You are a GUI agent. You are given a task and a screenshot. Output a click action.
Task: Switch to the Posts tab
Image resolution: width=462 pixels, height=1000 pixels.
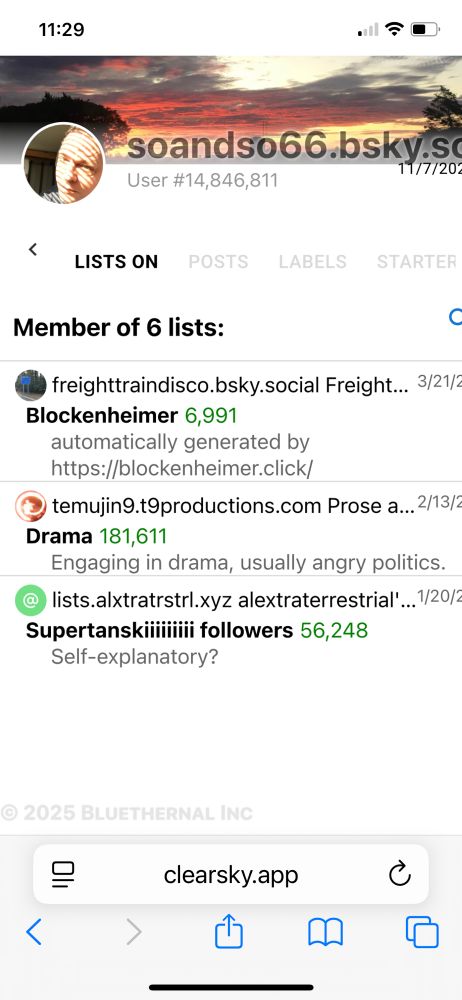click(x=218, y=261)
